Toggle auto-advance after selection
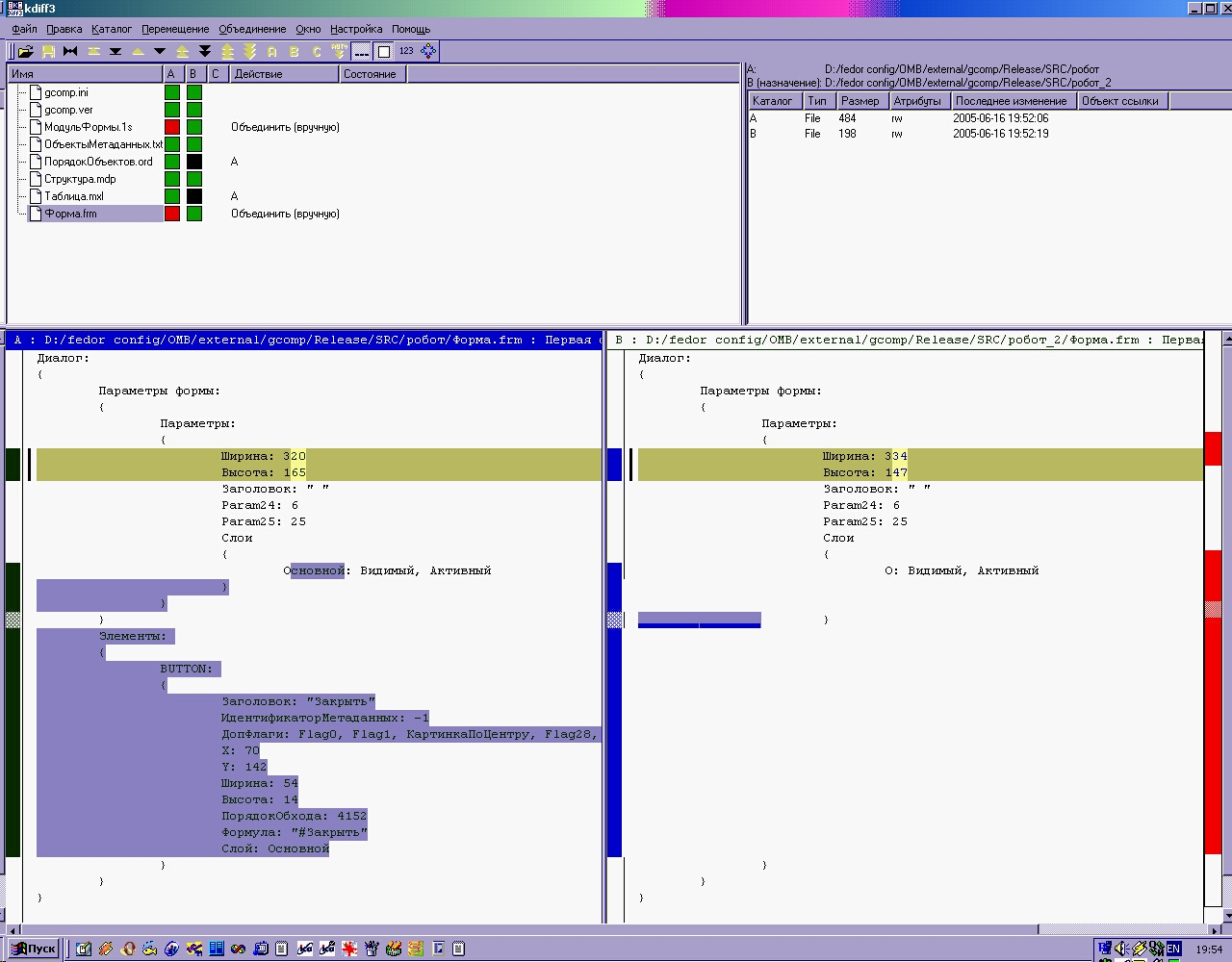1232x962 pixels. point(339,51)
